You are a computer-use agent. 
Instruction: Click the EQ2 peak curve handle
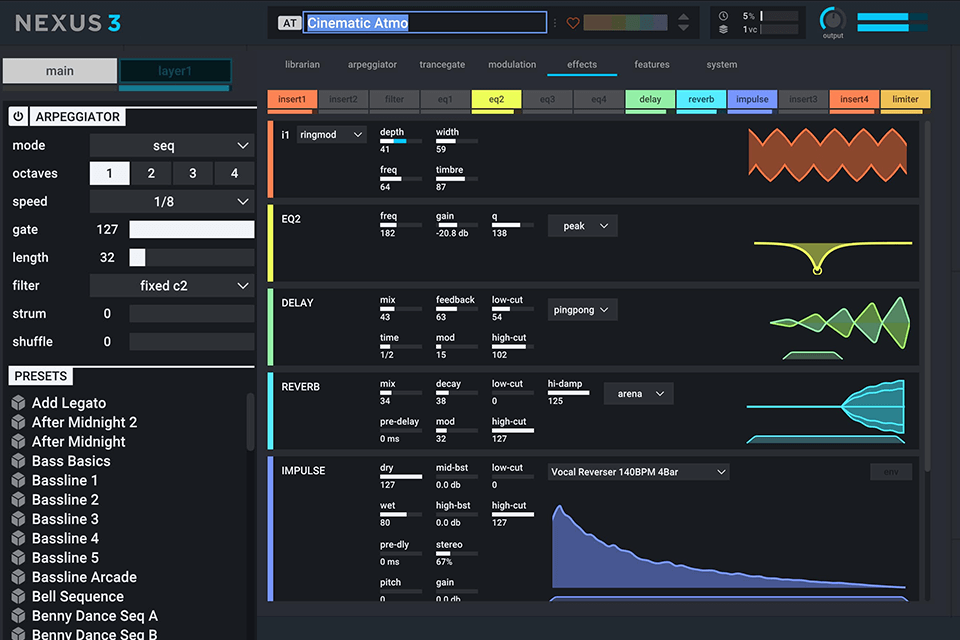coord(817,270)
